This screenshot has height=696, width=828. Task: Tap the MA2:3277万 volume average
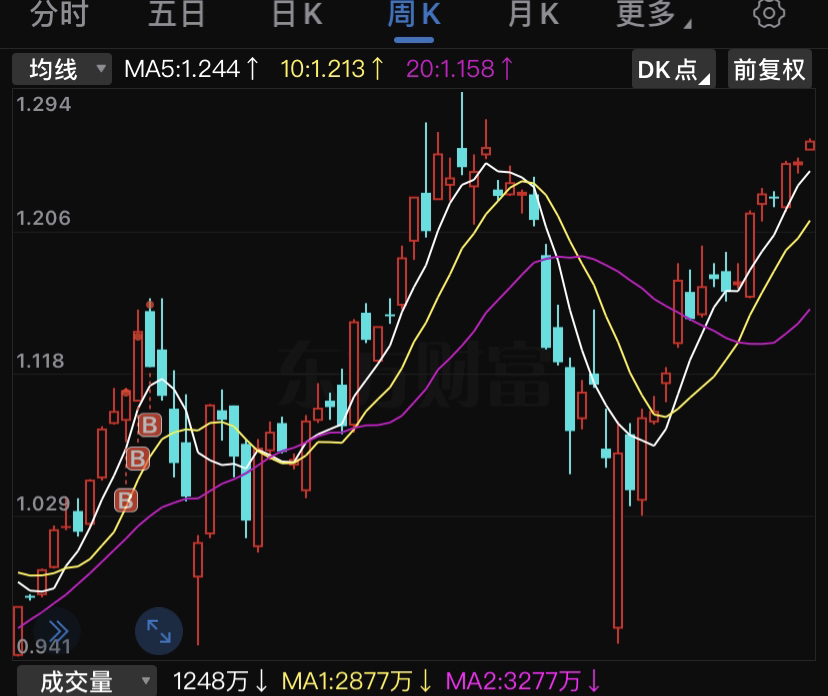523,681
